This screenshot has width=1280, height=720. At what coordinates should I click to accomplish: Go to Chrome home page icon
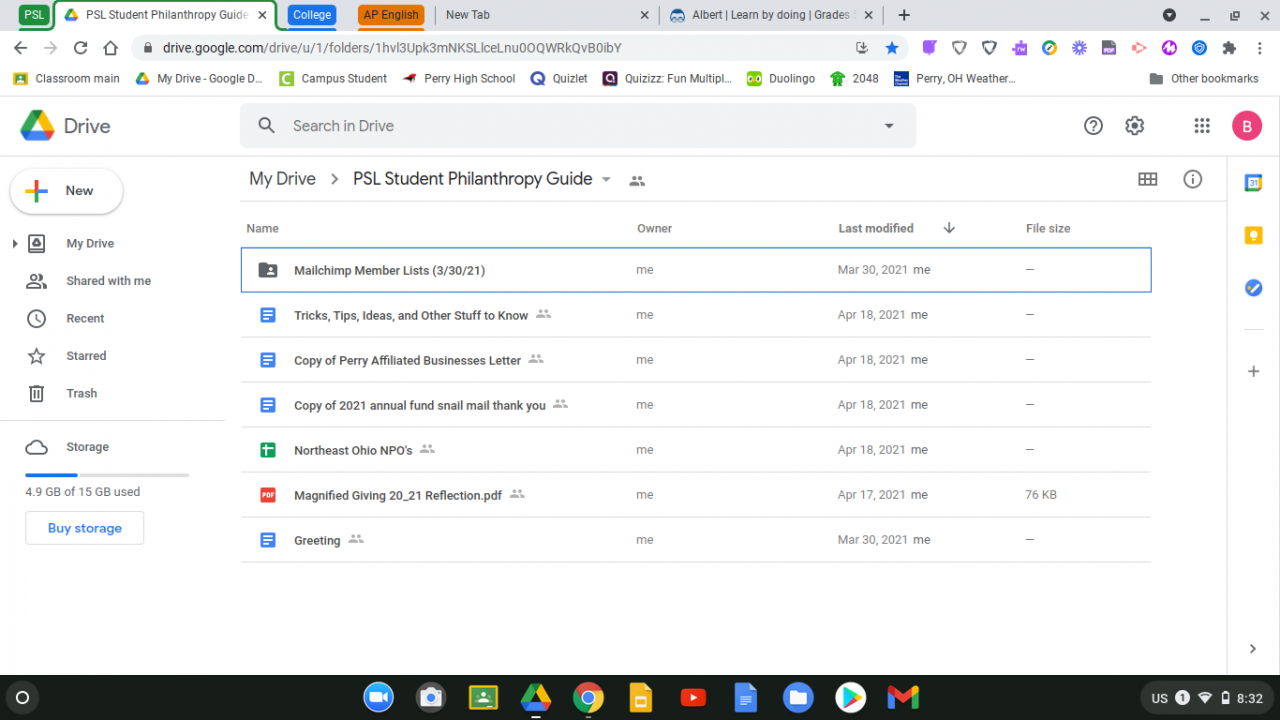(x=111, y=48)
